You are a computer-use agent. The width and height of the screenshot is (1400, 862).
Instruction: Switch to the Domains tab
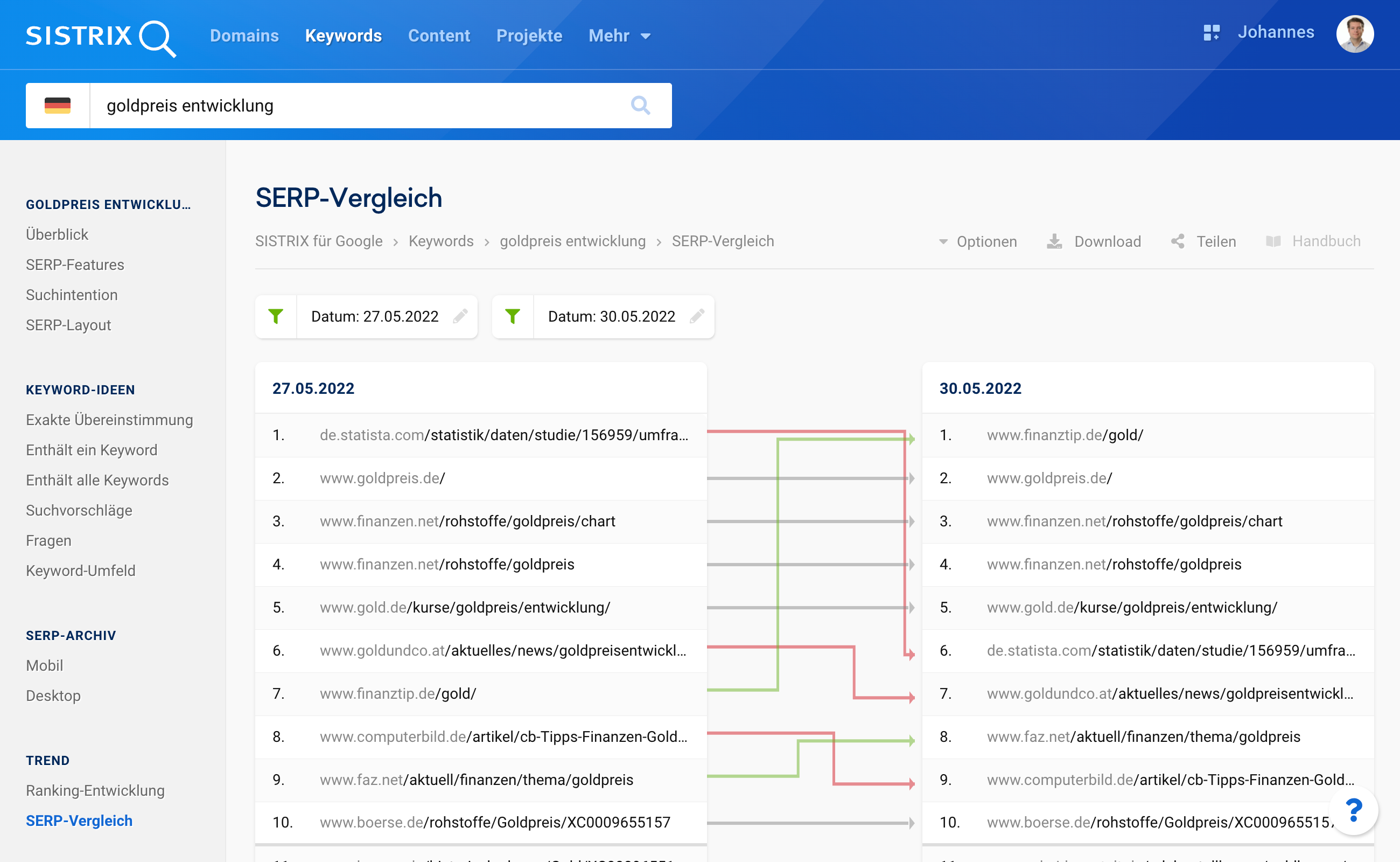click(244, 36)
